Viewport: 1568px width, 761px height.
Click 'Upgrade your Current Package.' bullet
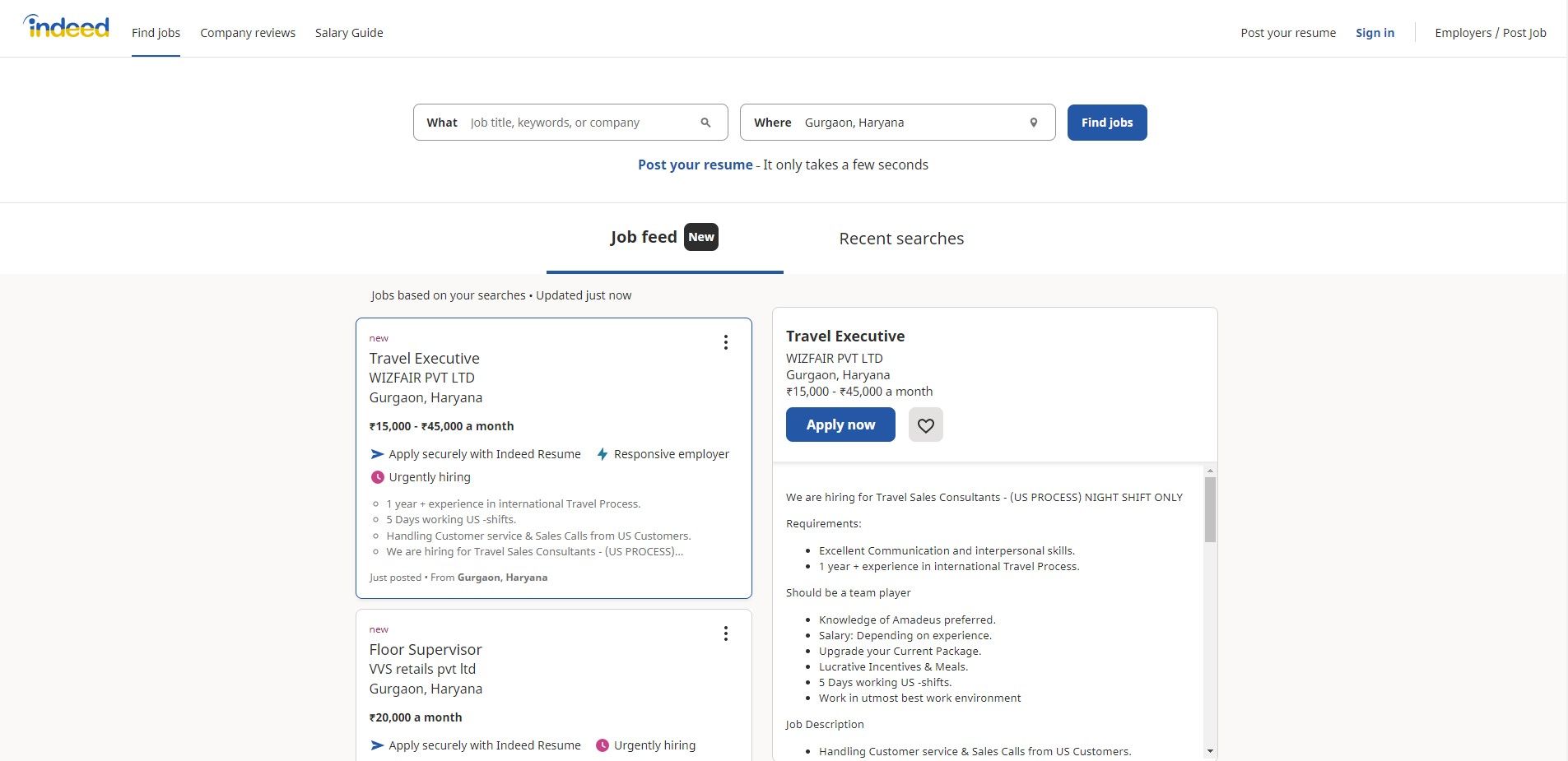900,652
